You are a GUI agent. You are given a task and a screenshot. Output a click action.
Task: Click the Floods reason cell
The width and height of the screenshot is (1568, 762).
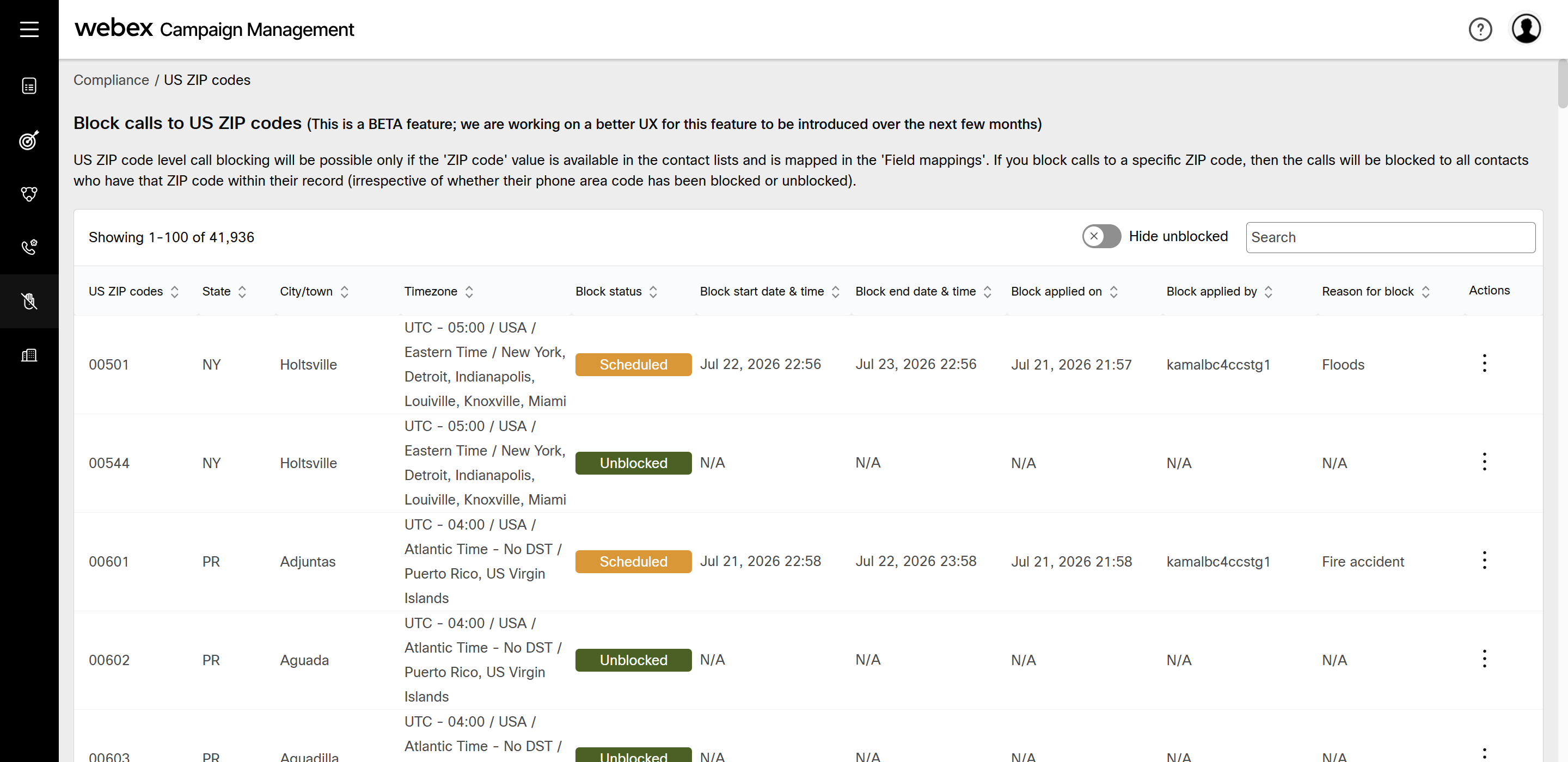(x=1343, y=365)
